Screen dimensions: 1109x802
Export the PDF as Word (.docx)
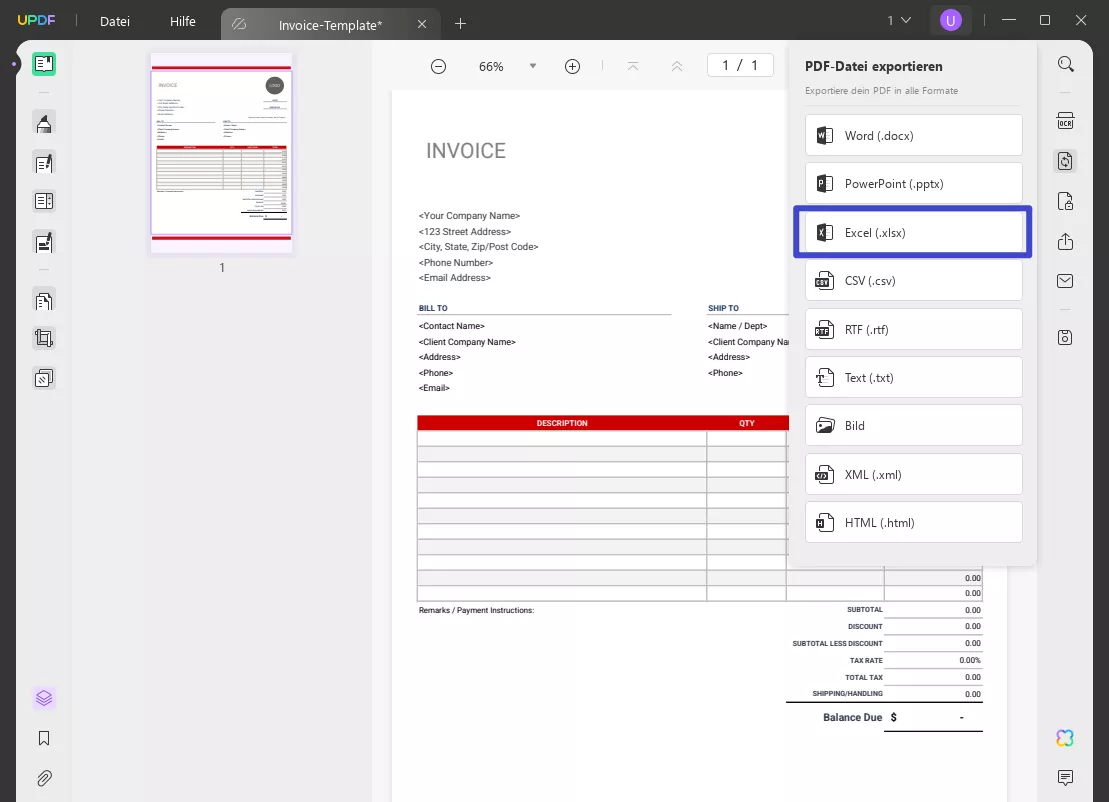click(912, 135)
